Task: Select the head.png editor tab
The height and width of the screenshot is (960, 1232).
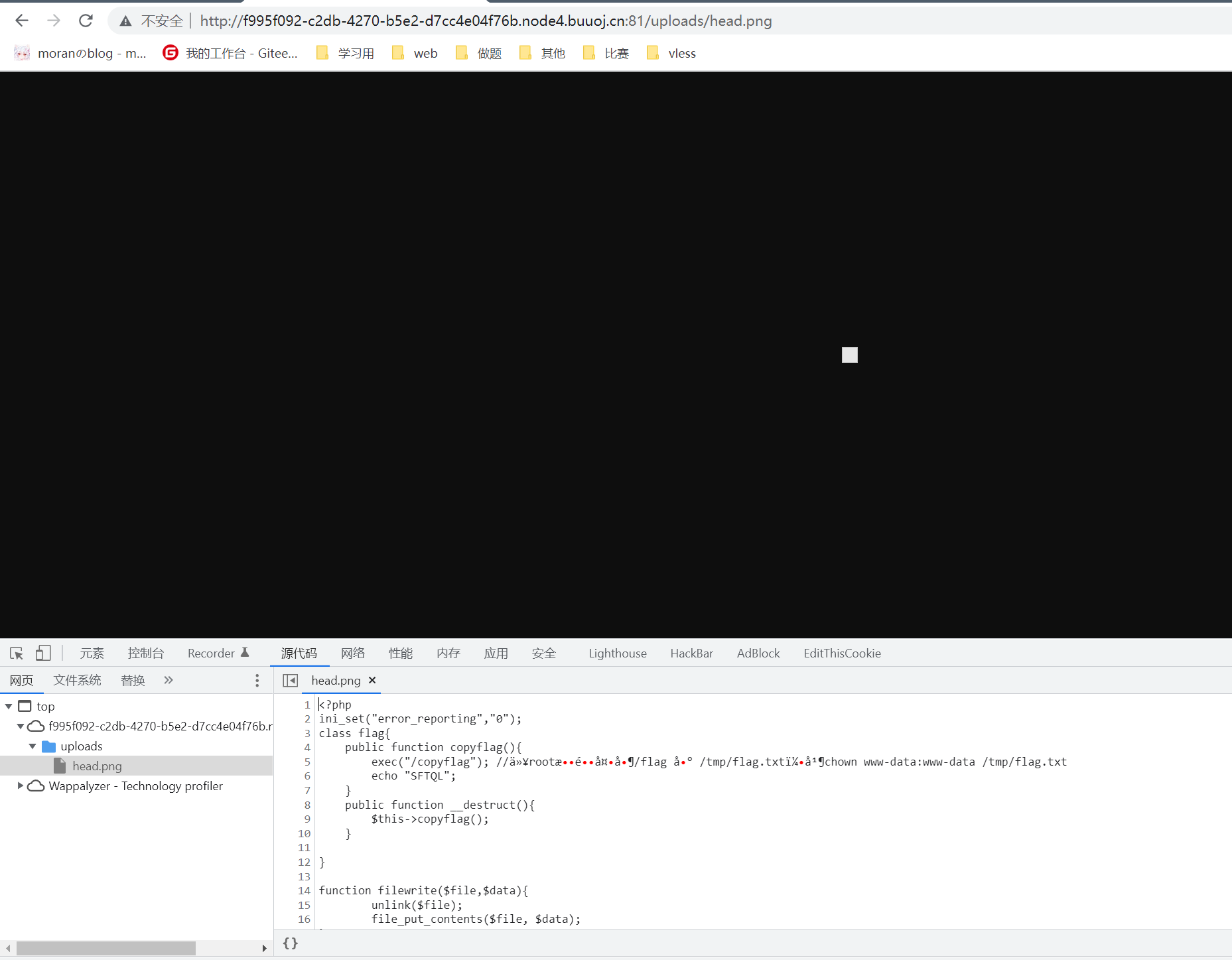Action: 336,681
